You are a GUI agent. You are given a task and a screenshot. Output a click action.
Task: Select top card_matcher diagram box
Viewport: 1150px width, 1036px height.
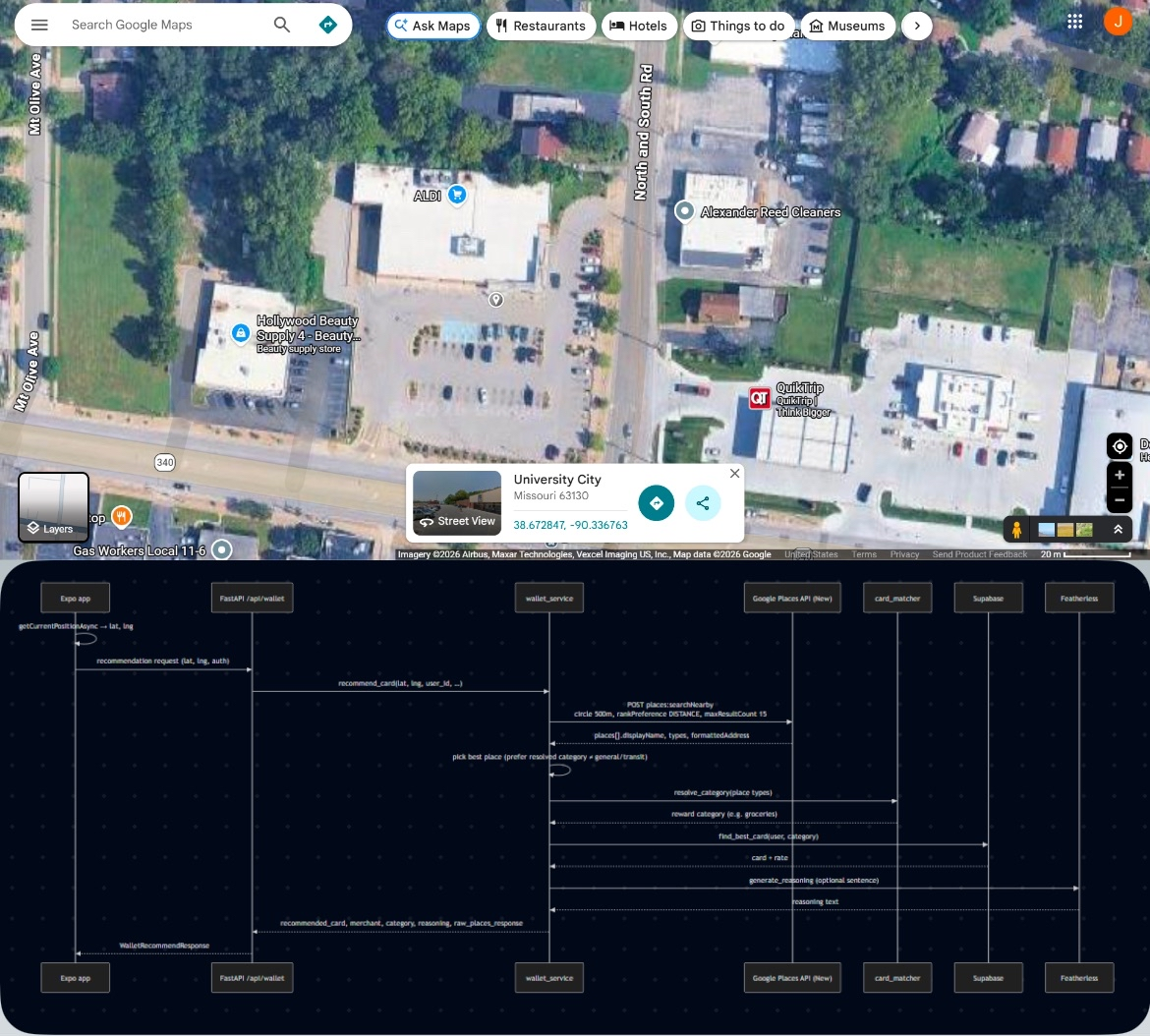point(897,598)
